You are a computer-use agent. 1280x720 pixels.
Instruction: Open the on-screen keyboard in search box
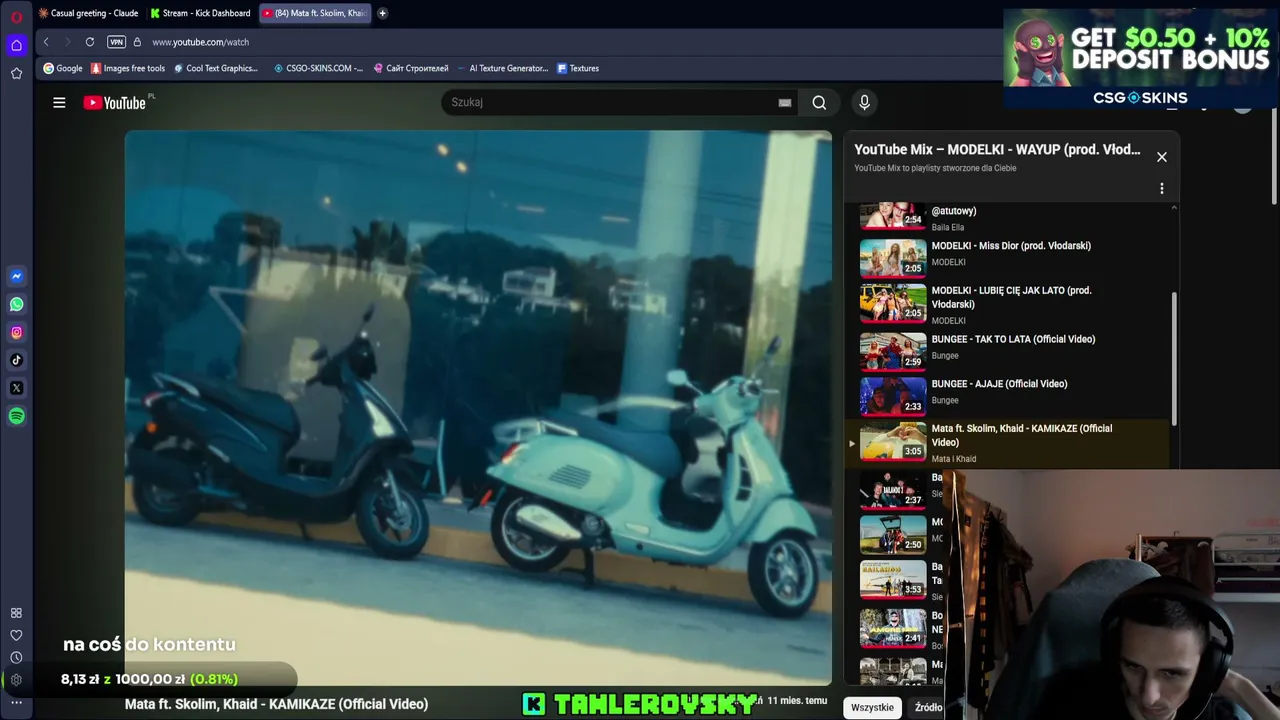785,102
